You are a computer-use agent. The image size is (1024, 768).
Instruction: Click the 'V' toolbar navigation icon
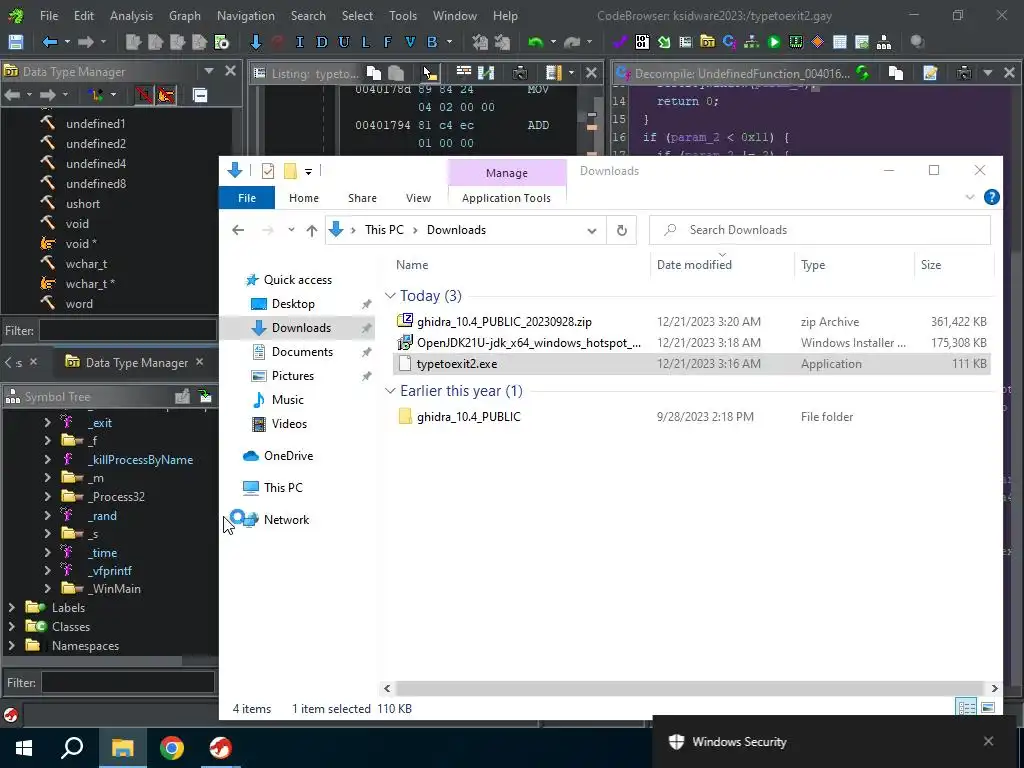[410, 42]
